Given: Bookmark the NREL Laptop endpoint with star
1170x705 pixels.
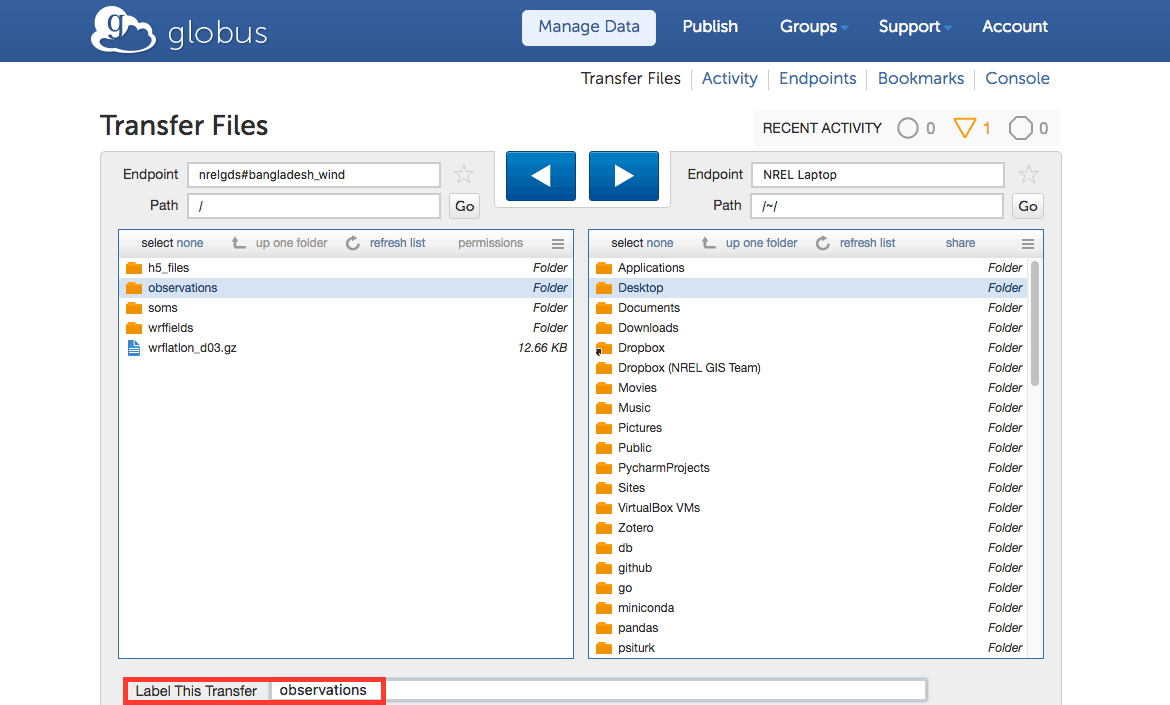Looking at the screenshot, I should tap(1028, 175).
